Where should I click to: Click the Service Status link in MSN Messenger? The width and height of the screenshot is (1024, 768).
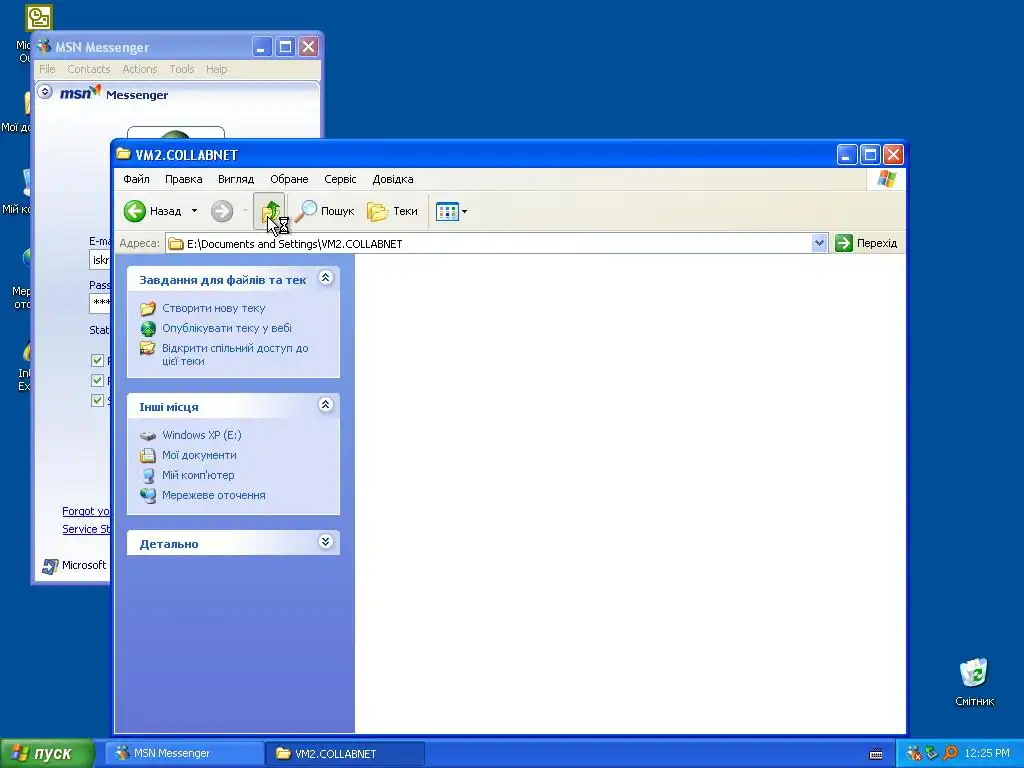(86, 529)
